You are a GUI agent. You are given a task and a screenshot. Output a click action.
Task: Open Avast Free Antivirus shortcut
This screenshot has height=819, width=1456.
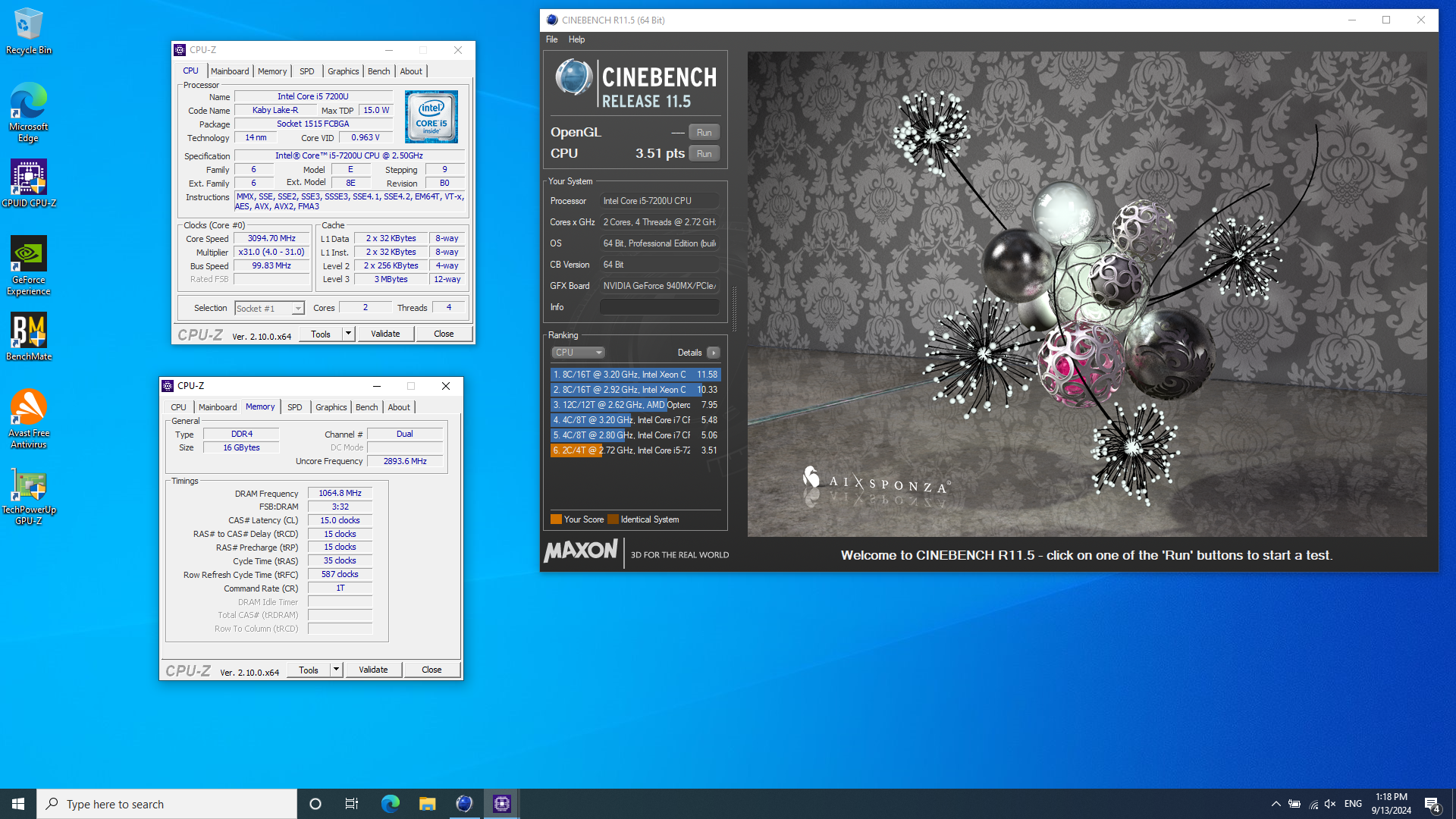click(29, 419)
